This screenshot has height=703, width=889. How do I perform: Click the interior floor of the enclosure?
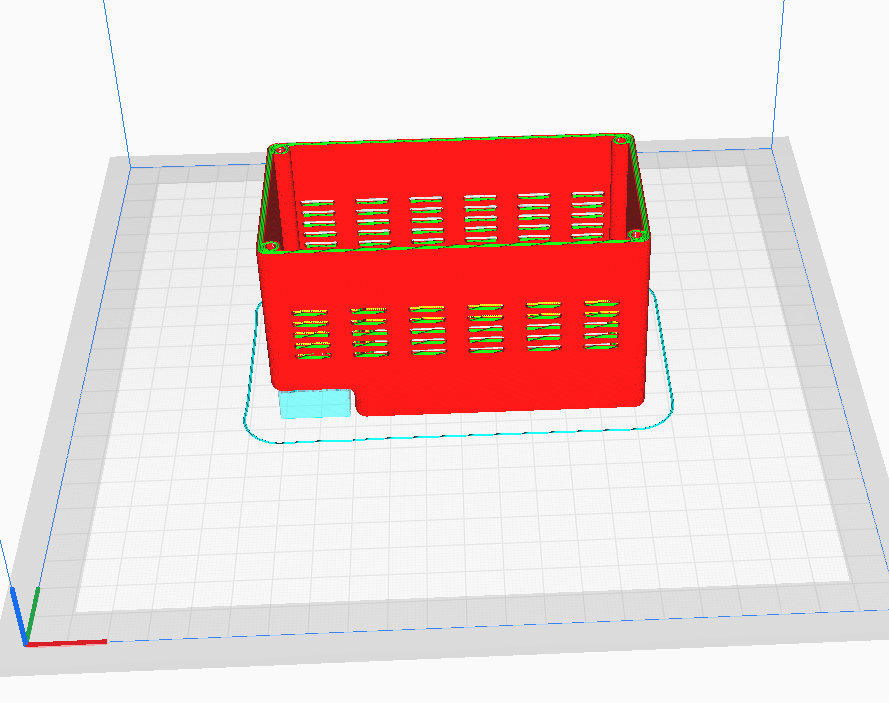pos(450,250)
